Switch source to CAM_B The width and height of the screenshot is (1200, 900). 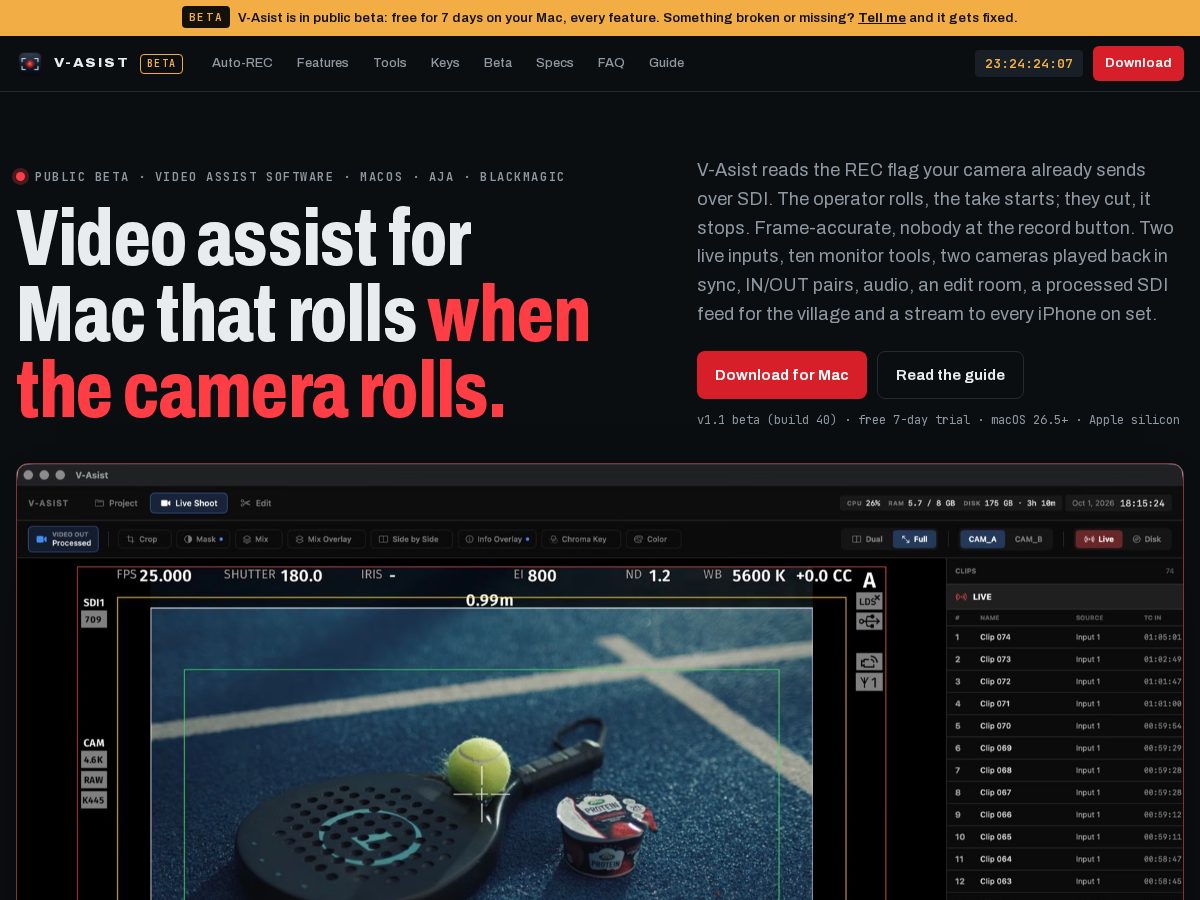click(x=1028, y=539)
